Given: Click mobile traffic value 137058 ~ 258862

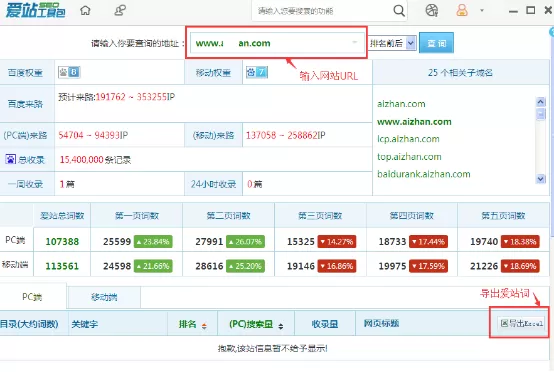Looking at the screenshot, I should (x=282, y=135).
